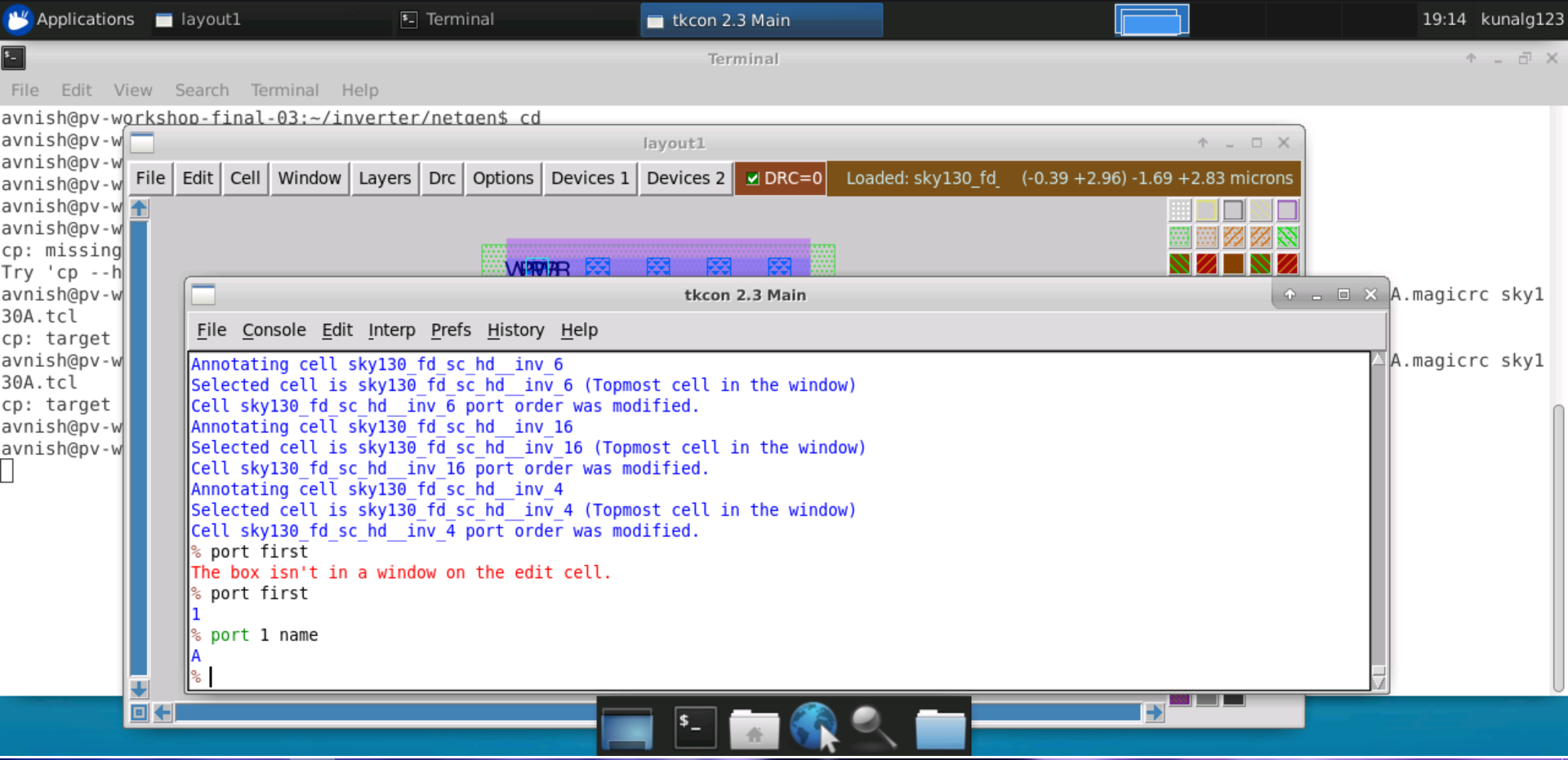
Task: Open the Devices 2 menu in Magic
Action: pyautogui.click(x=684, y=178)
